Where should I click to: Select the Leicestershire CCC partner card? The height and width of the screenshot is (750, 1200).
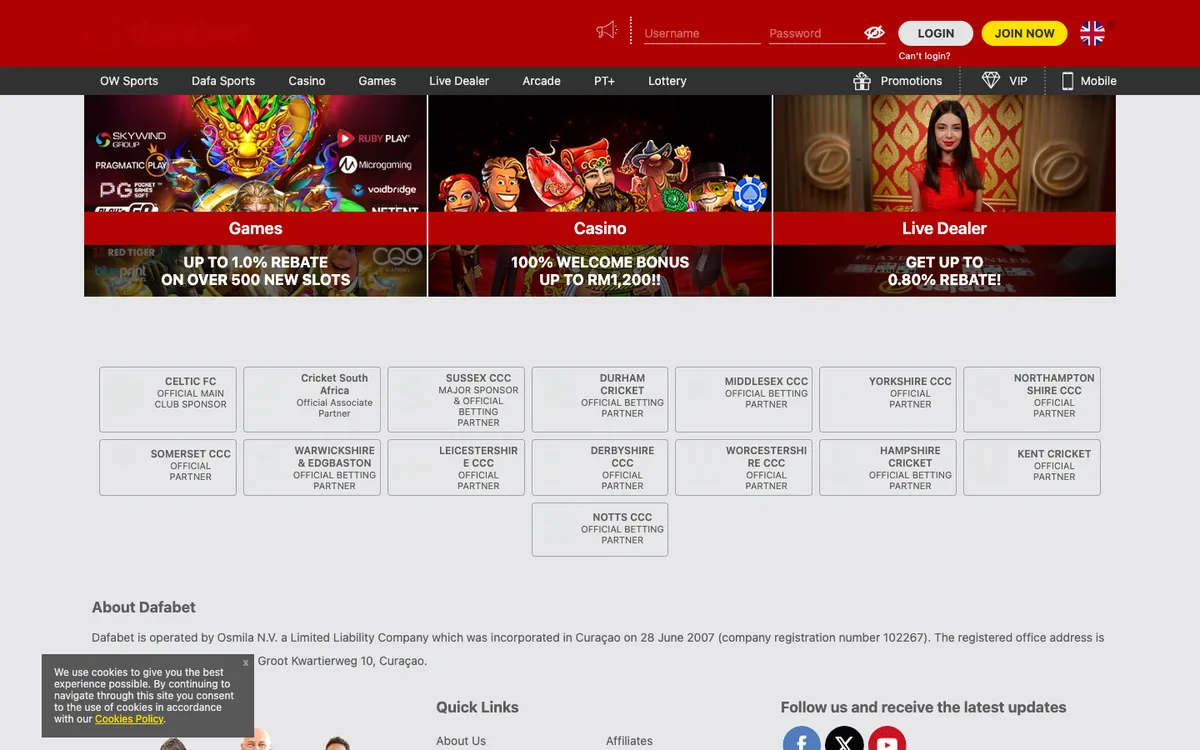(456, 467)
